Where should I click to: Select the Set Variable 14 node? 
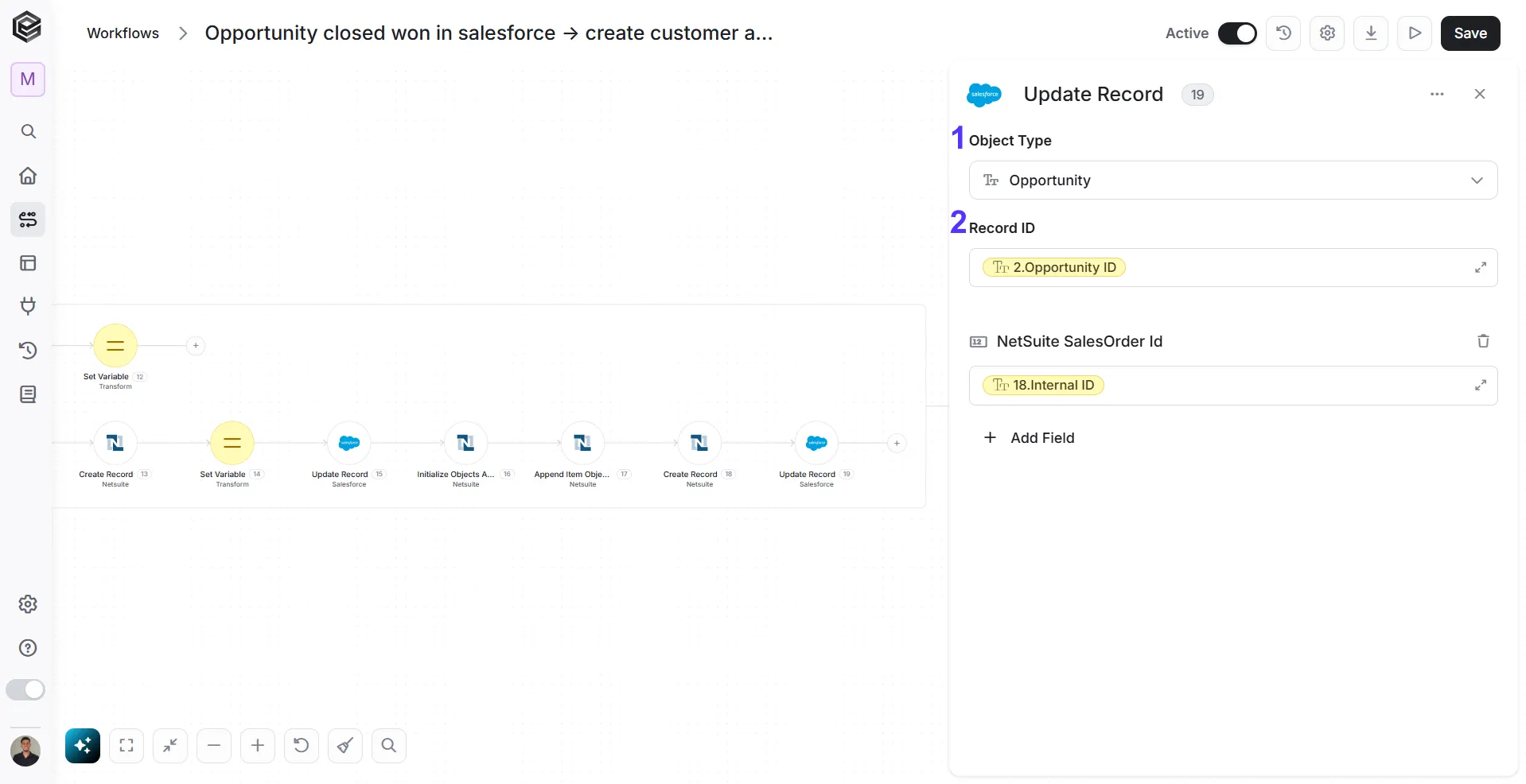(x=232, y=443)
